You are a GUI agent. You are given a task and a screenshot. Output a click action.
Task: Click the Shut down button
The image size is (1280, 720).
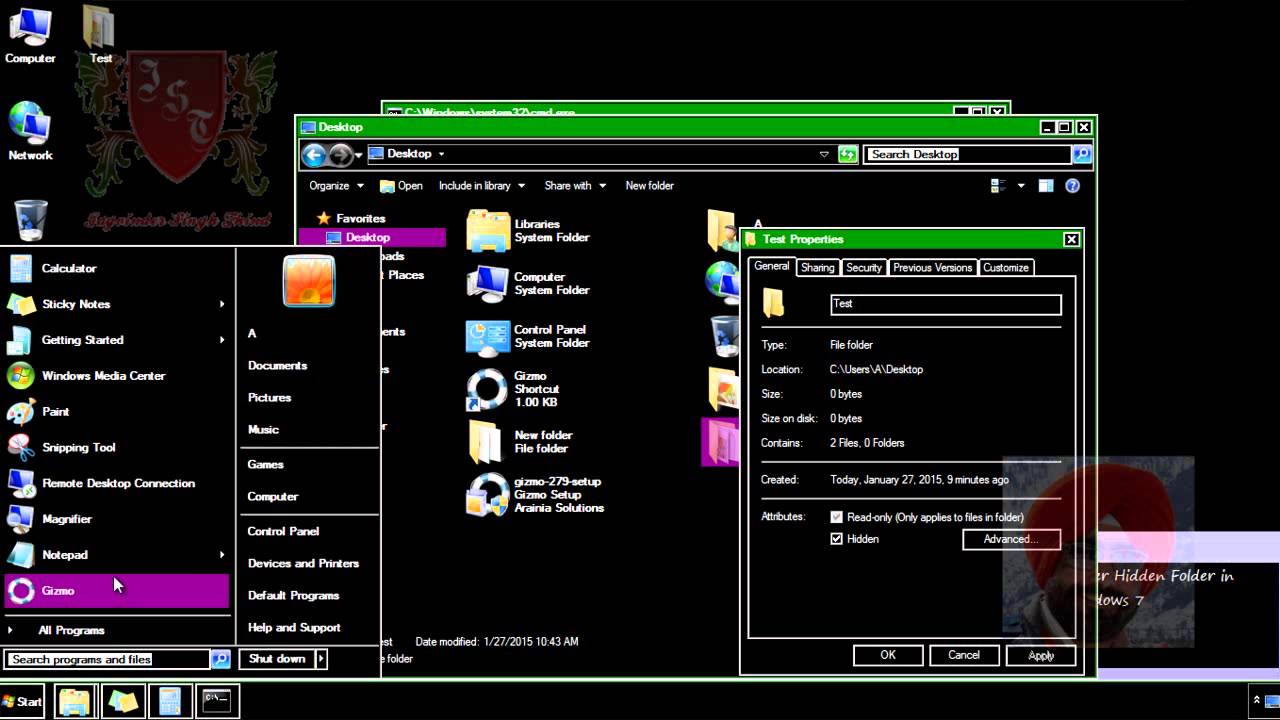[x=277, y=659]
